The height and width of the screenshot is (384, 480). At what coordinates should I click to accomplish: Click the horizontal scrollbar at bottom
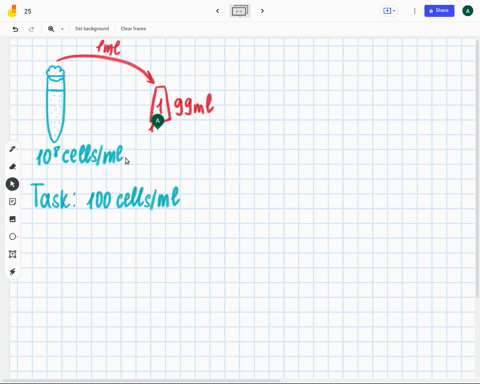pyautogui.click(x=142, y=380)
